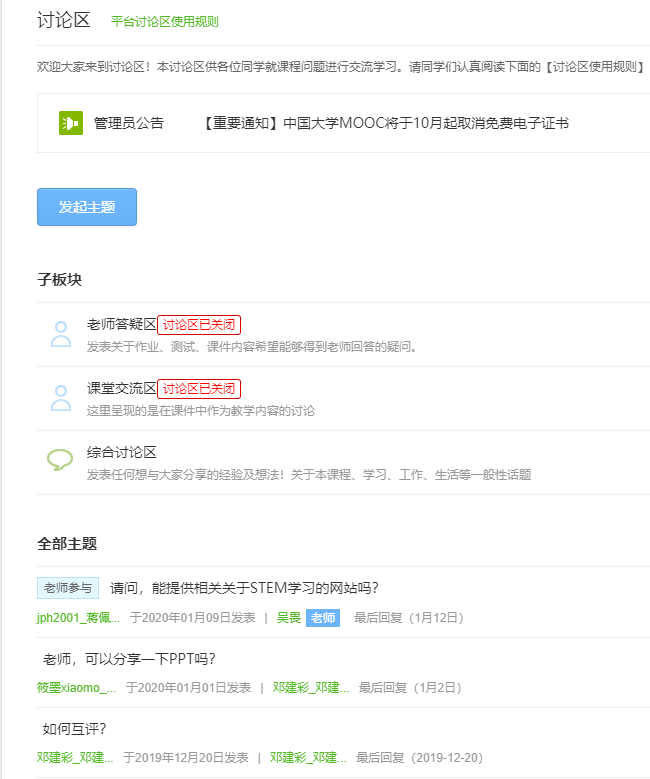The image size is (650, 779).
Task: Open author 邓建彩_邓建... of 如何互评 topic
Action: click(x=75, y=758)
